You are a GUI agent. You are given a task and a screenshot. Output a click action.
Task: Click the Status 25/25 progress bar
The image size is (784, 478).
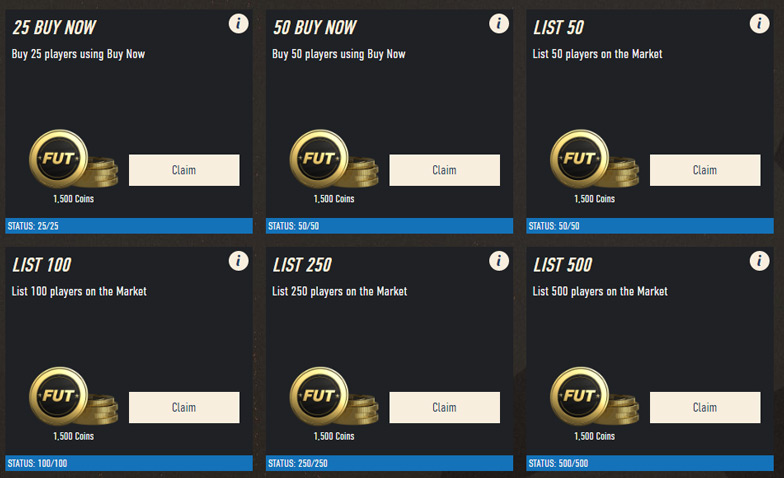[129, 226]
